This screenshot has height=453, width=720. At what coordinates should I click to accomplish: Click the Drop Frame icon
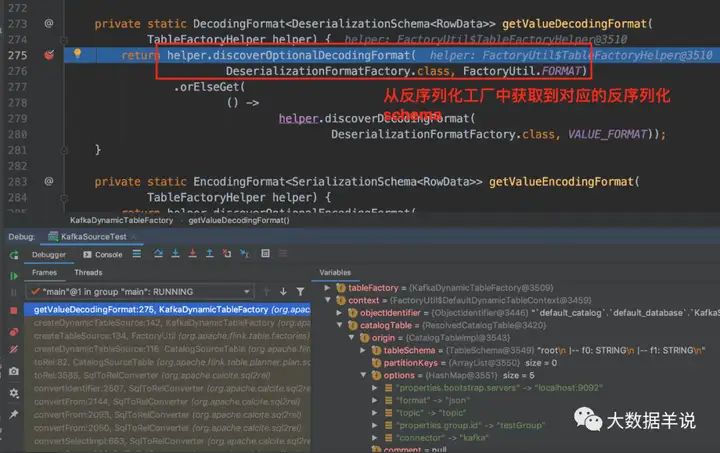(227, 254)
